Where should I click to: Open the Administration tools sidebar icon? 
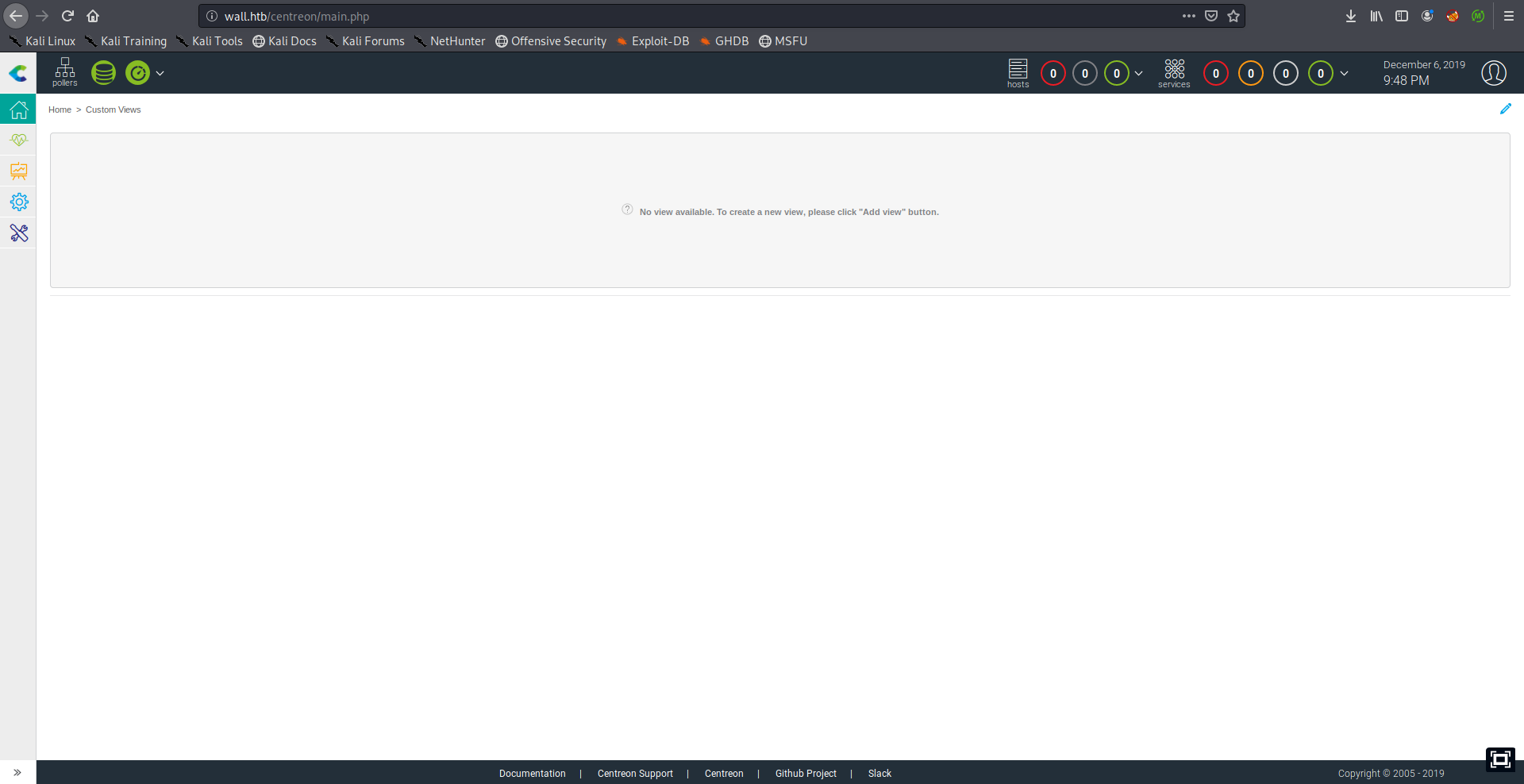pyautogui.click(x=19, y=233)
